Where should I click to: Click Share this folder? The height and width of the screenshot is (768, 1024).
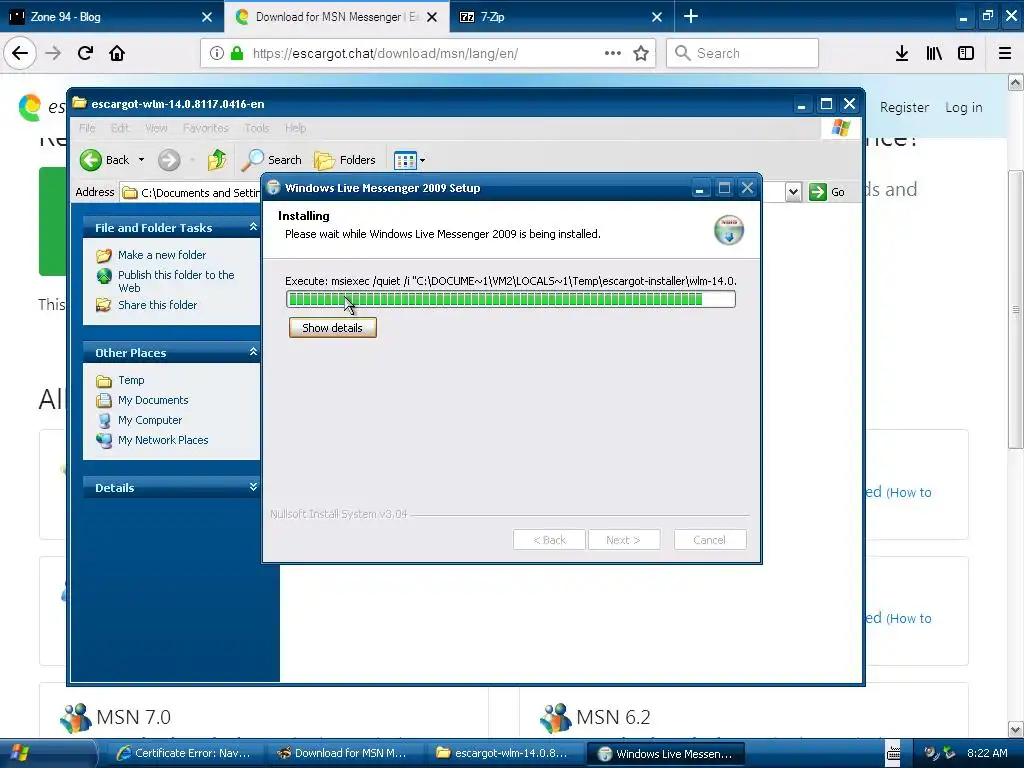tap(157, 304)
